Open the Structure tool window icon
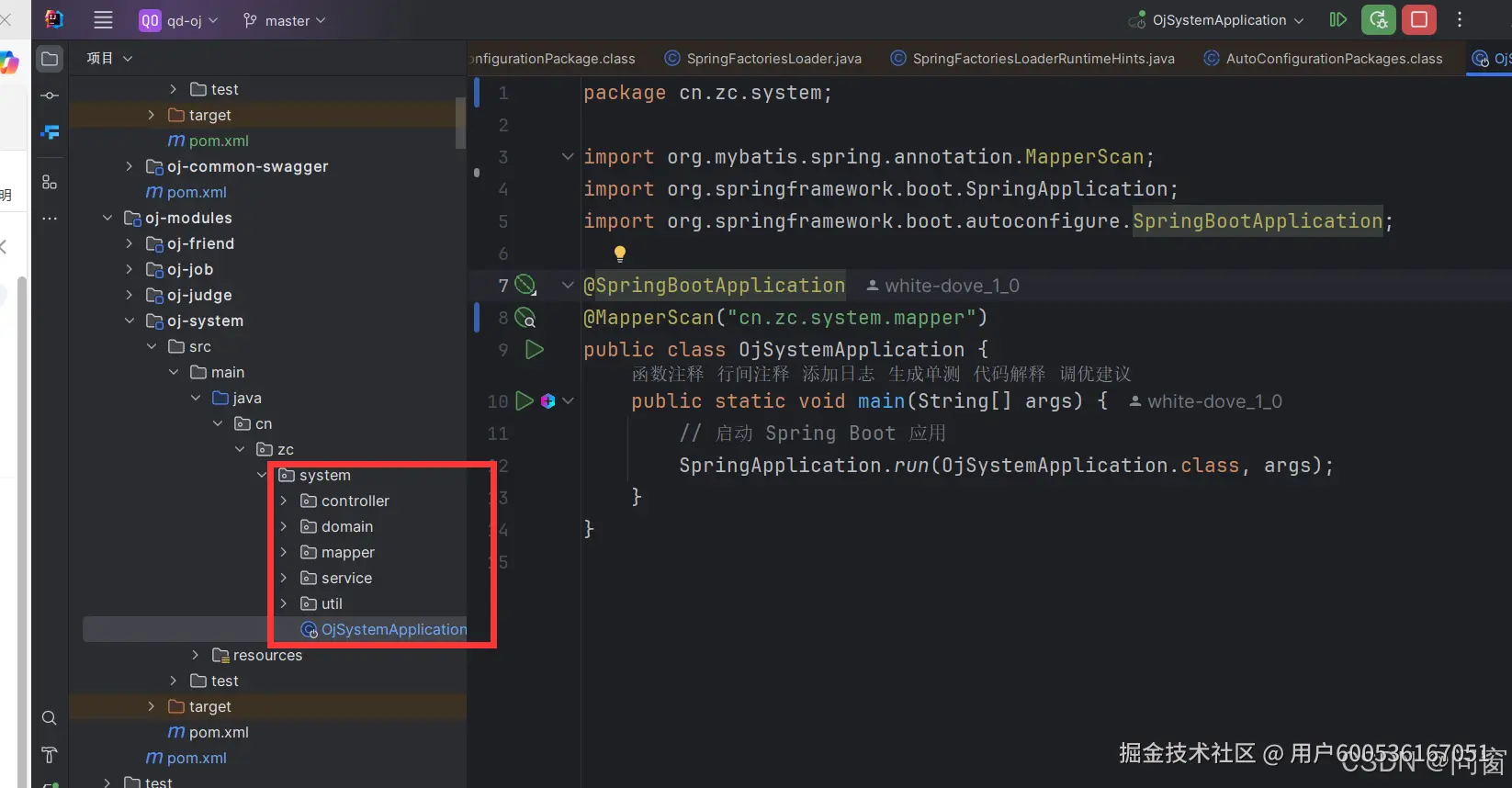This screenshot has height=788, width=1512. click(50, 182)
